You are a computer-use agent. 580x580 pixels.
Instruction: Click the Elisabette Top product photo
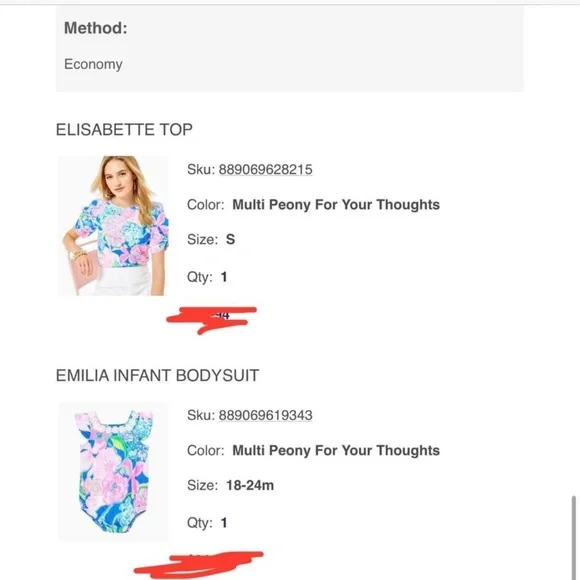(113, 226)
